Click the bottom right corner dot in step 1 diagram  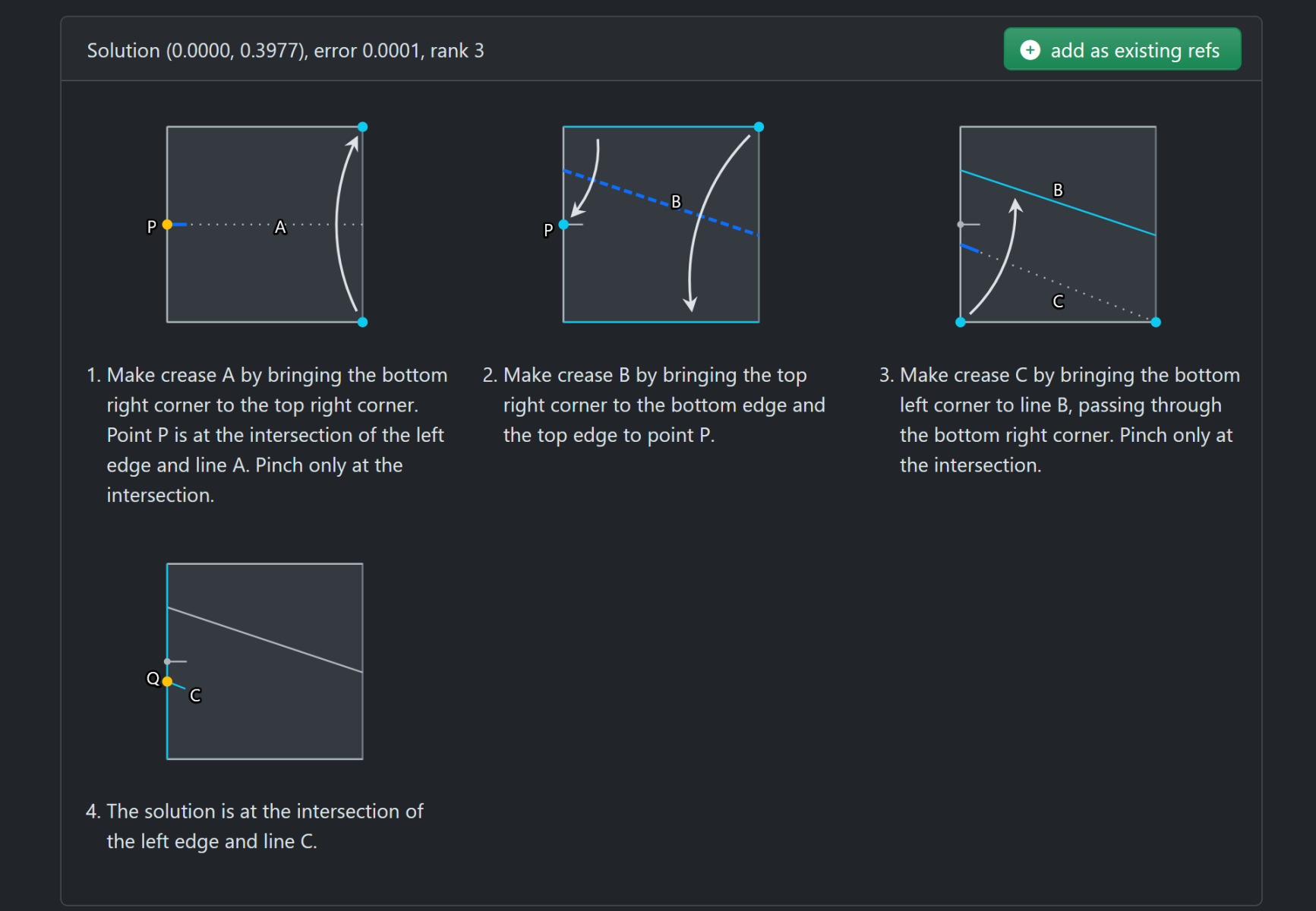pos(362,322)
